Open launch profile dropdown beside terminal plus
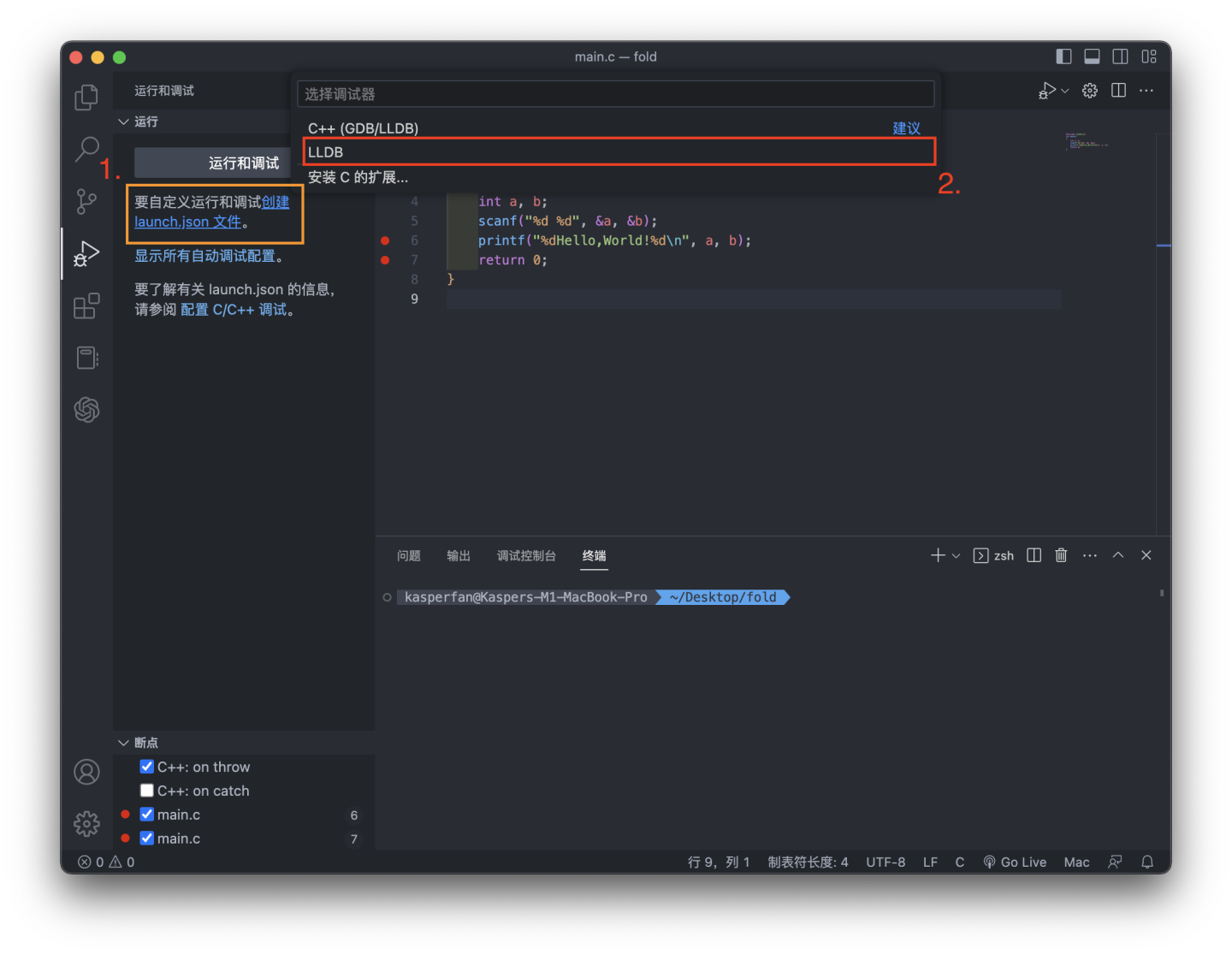The width and height of the screenshot is (1232, 954). click(x=957, y=555)
